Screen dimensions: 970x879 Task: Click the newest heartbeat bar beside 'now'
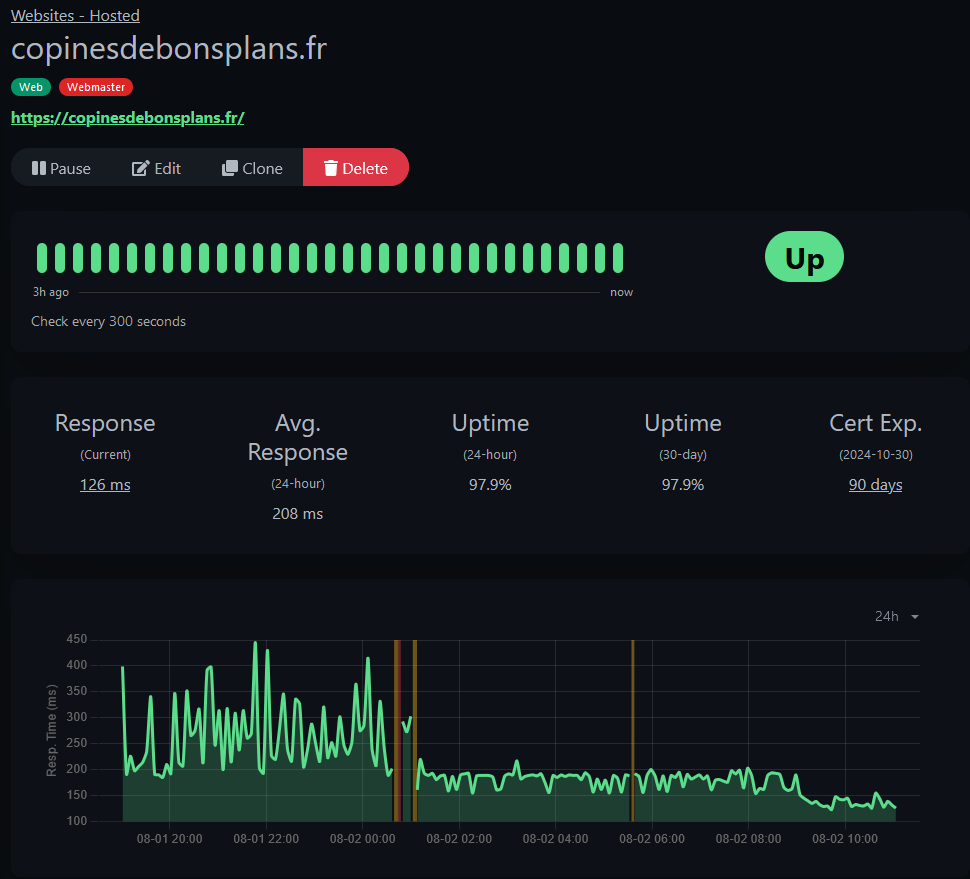pos(618,258)
